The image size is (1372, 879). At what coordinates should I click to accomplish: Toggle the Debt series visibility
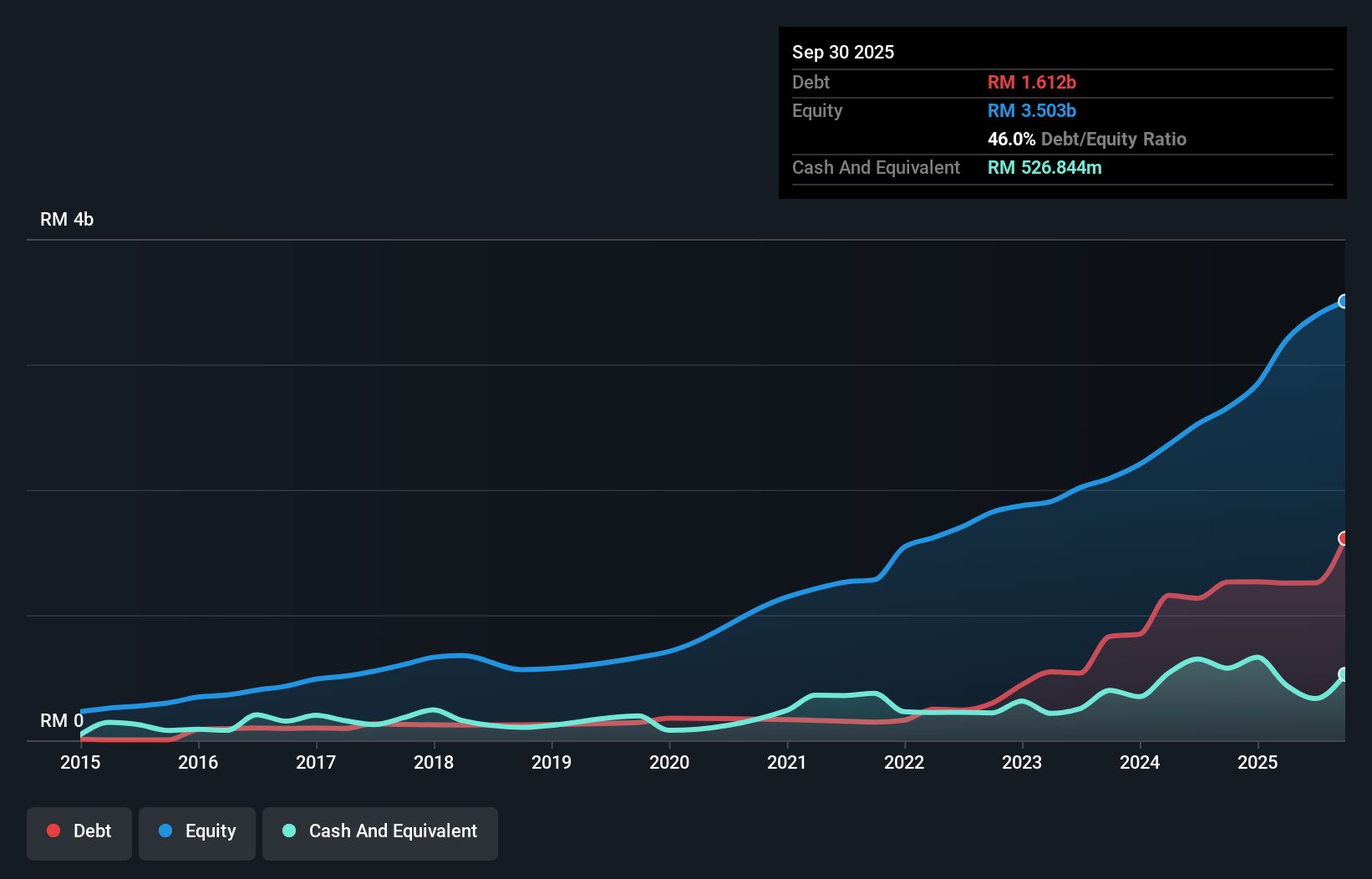(79, 831)
